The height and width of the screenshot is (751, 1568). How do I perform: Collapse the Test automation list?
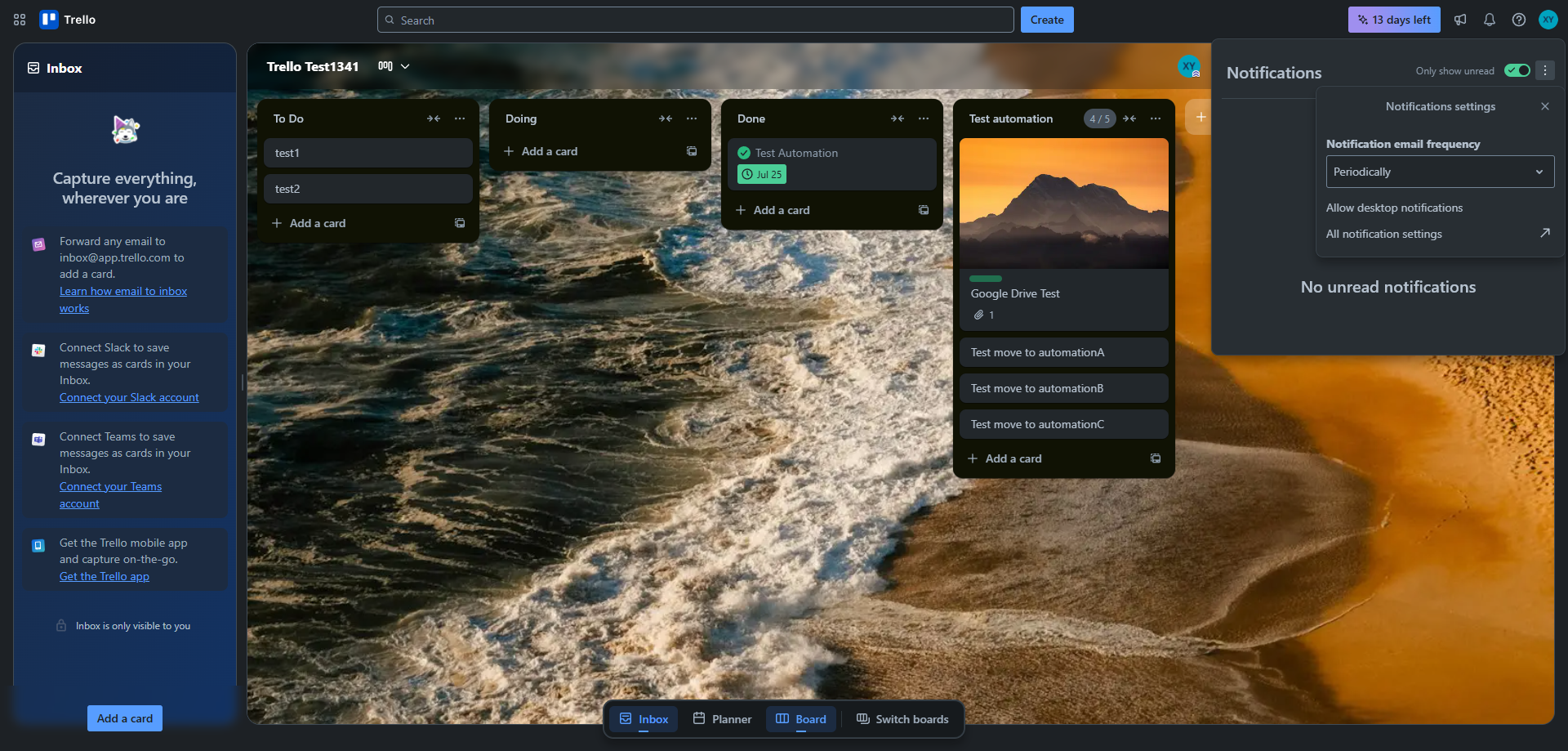(x=1129, y=118)
